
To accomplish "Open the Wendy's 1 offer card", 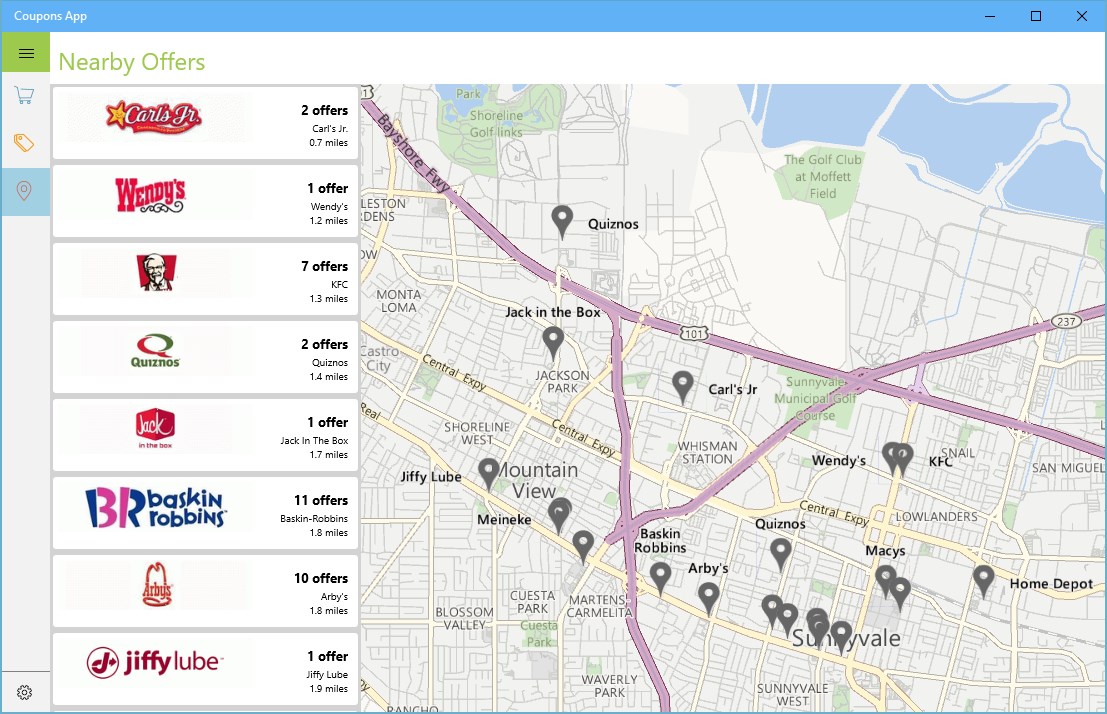I will point(205,201).
